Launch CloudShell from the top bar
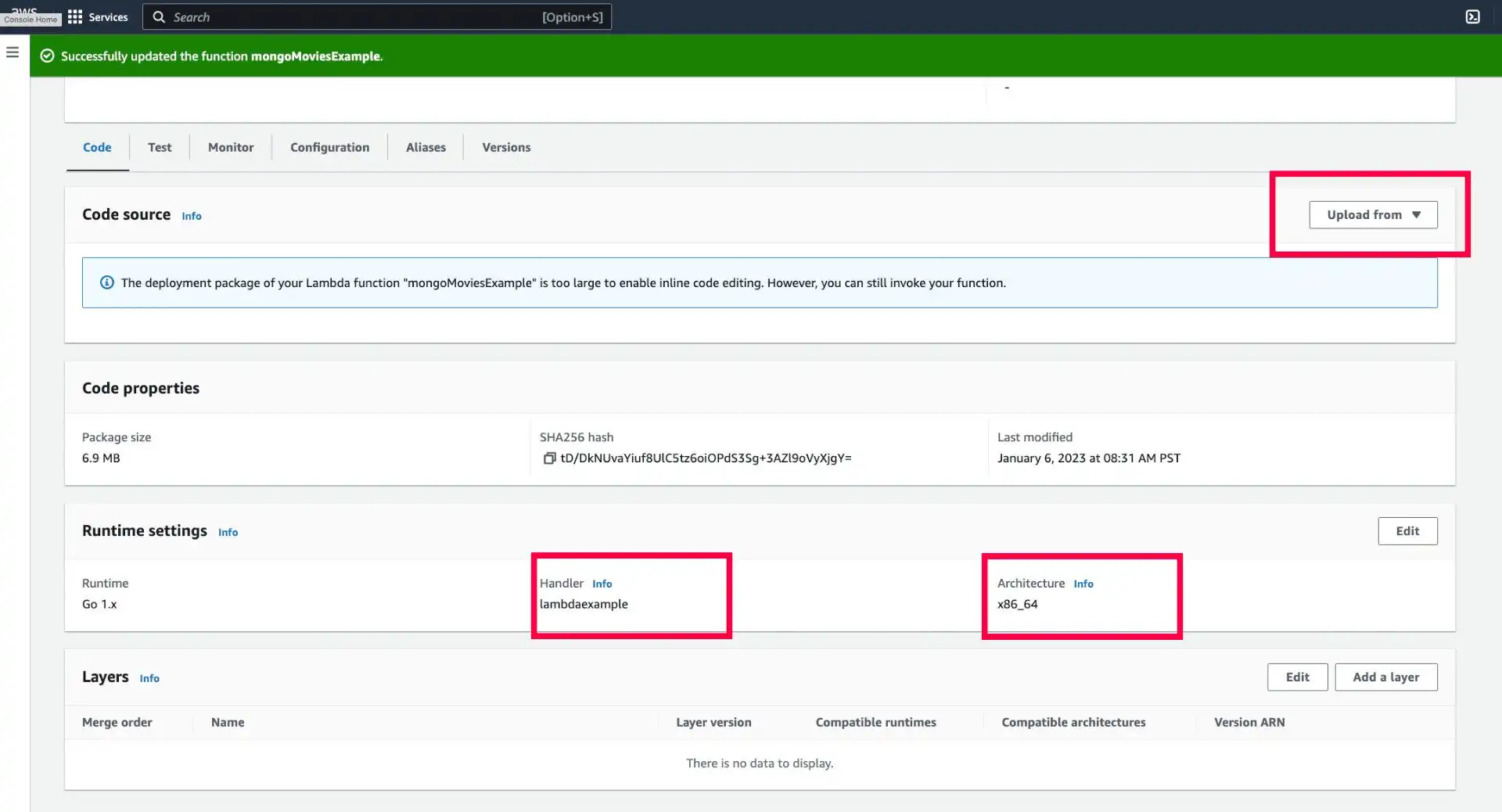1502x812 pixels. [1474, 16]
